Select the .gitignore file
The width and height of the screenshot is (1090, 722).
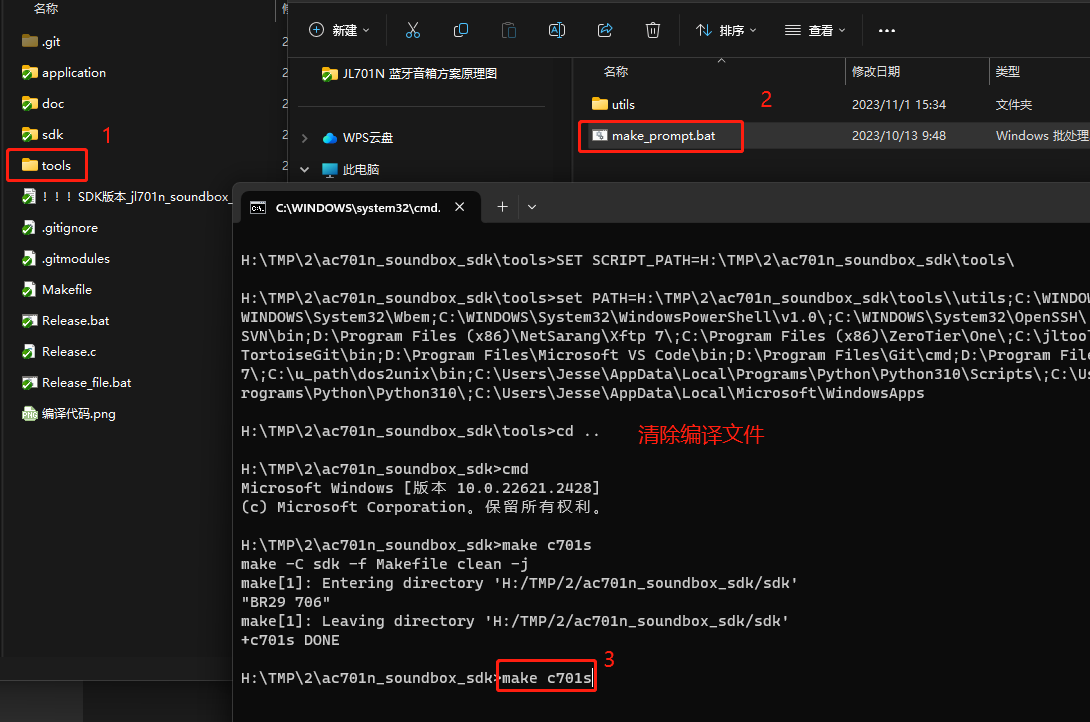point(60,227)
